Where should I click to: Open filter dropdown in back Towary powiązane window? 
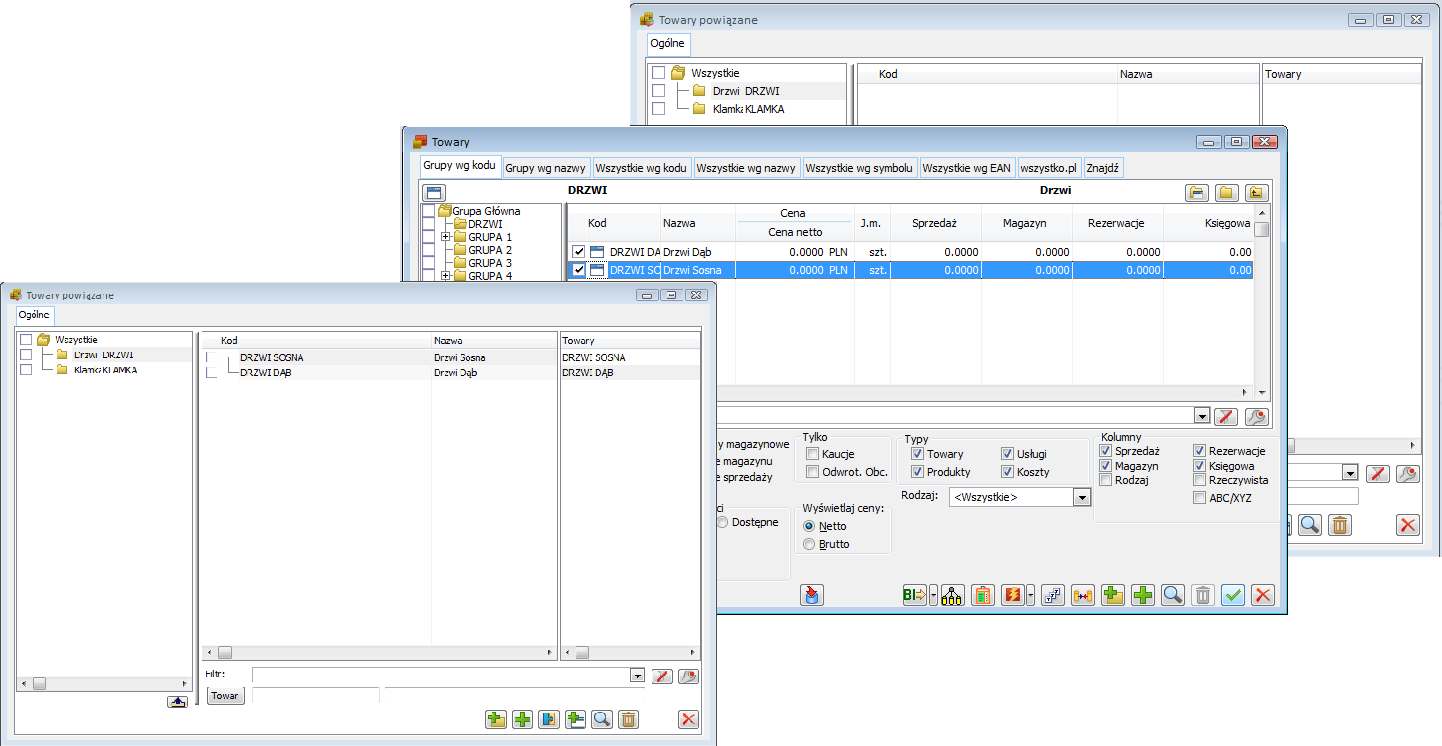pyautogui.click(x=1350, y=473)
